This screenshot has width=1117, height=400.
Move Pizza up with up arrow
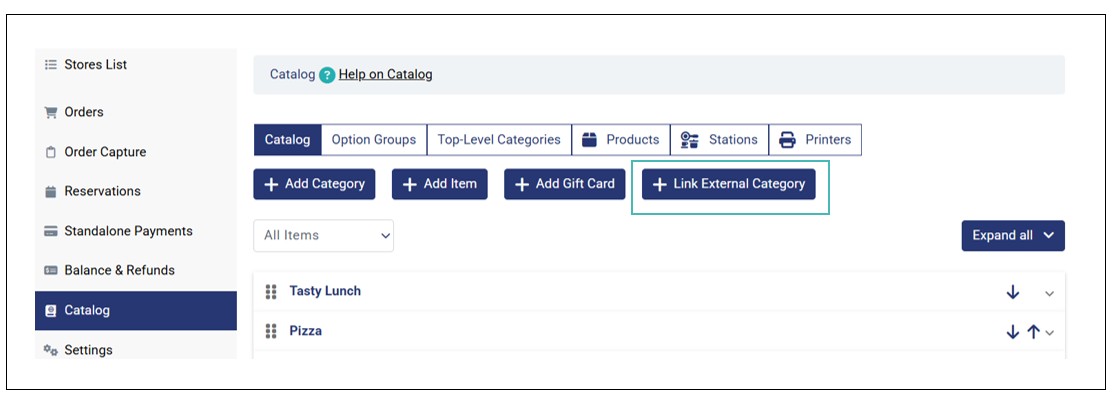coord(1034,332)
